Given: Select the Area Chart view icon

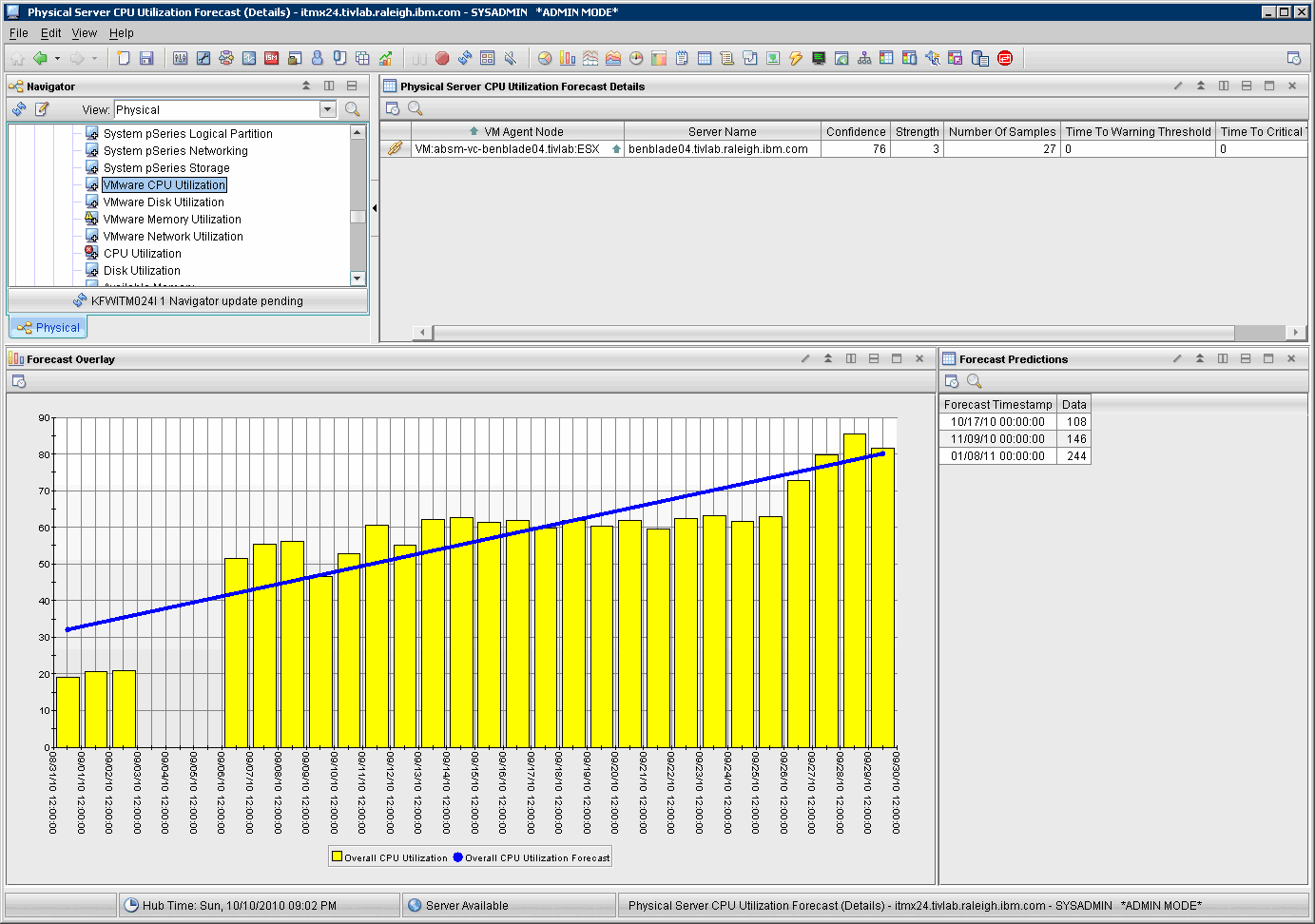Looking at the screenshot, I should [x=613, y=58].
